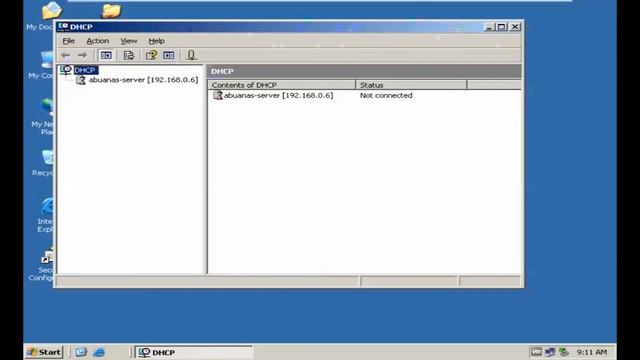Click the DHCP title bar system icon
Image resolution: width=640 pixels, height=360 pixels.
click(63, 27)
